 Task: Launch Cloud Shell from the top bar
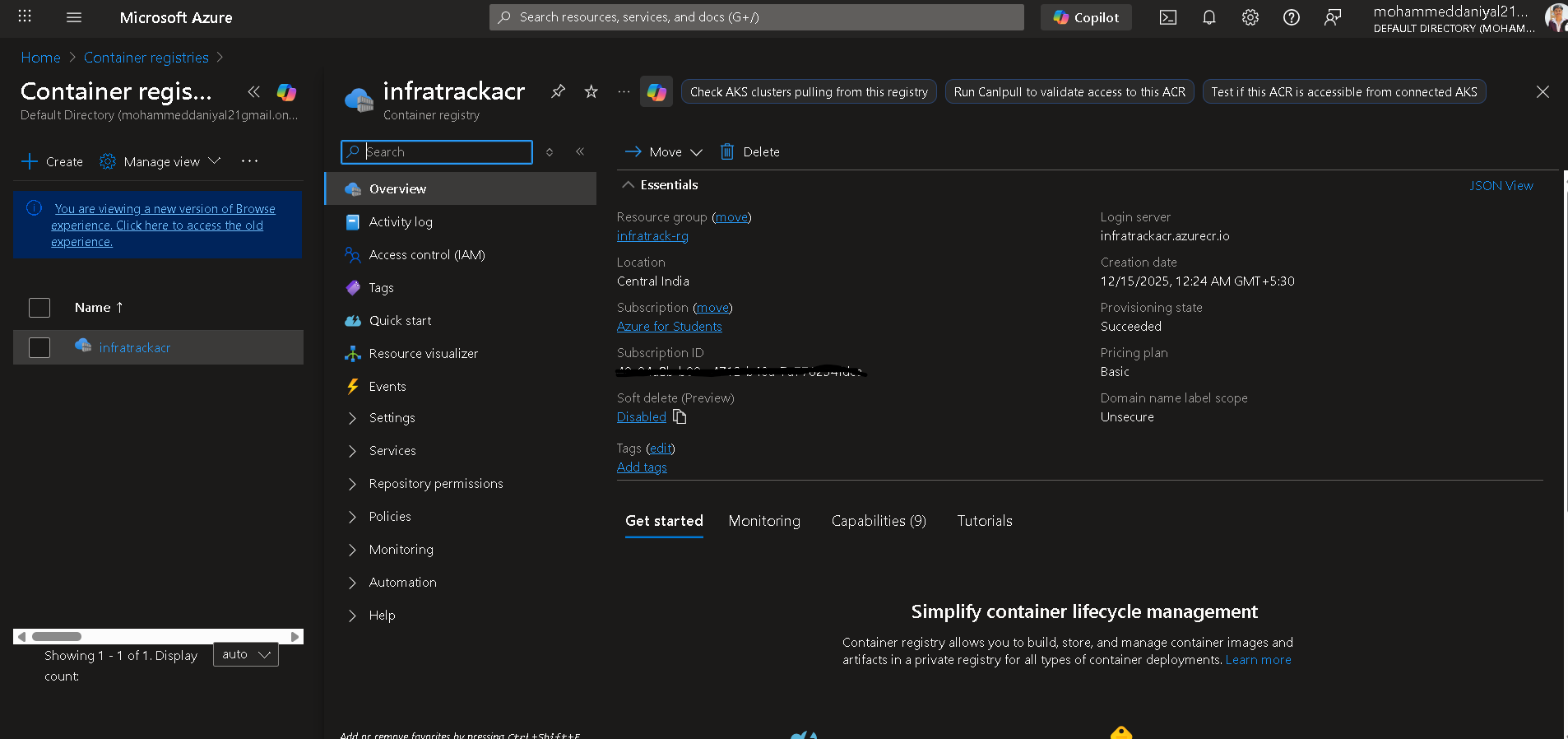pyautogui.click(x=1168, y=17)
